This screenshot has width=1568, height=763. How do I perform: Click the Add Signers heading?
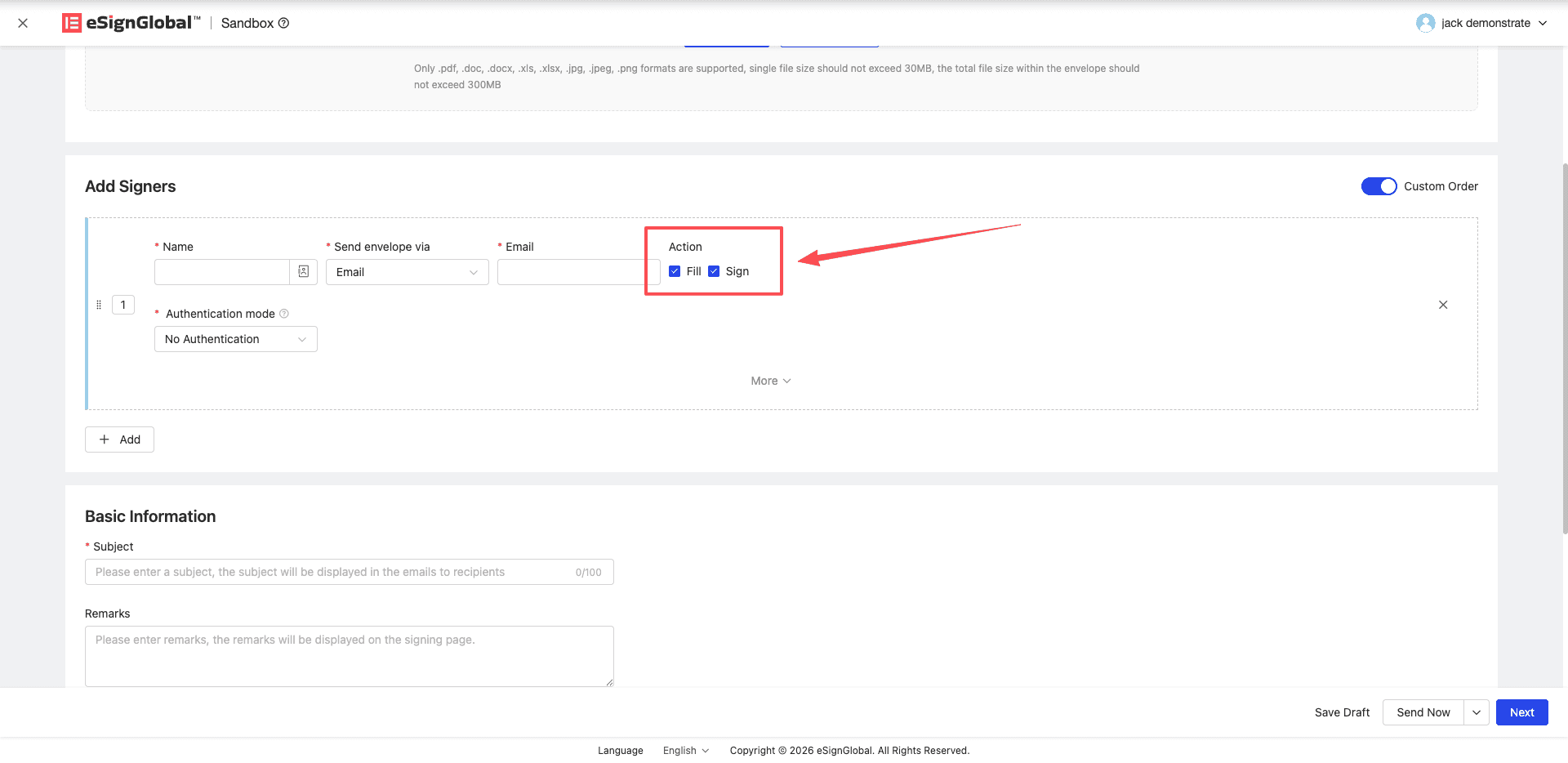point(131,186)
